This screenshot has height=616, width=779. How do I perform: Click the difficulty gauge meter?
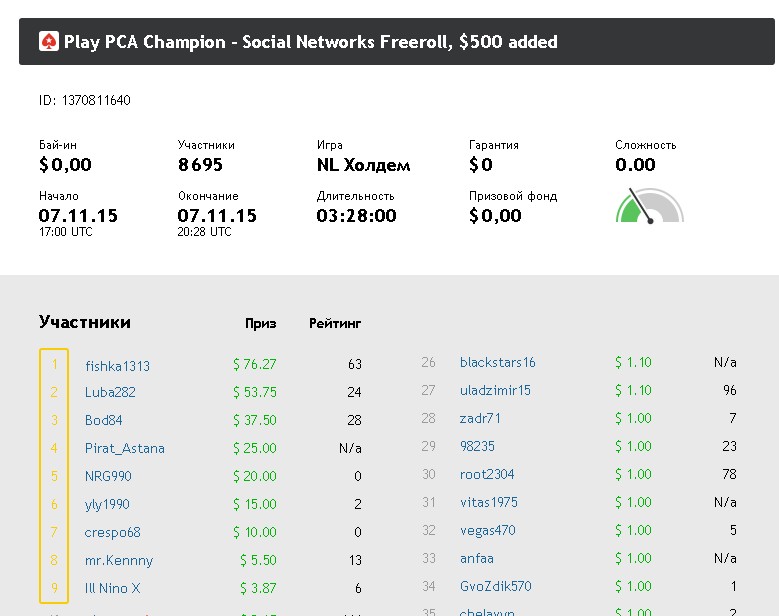650,206
